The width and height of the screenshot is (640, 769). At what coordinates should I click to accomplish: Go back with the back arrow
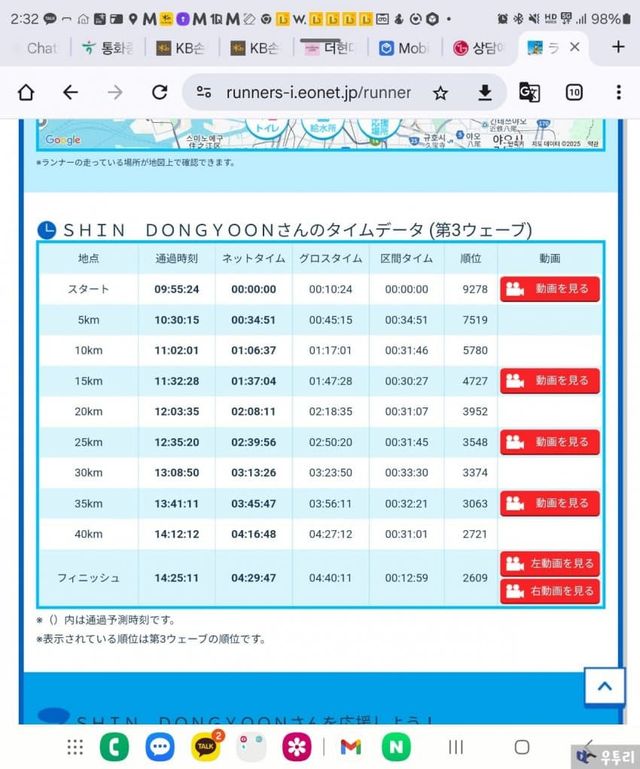point(70,92)
